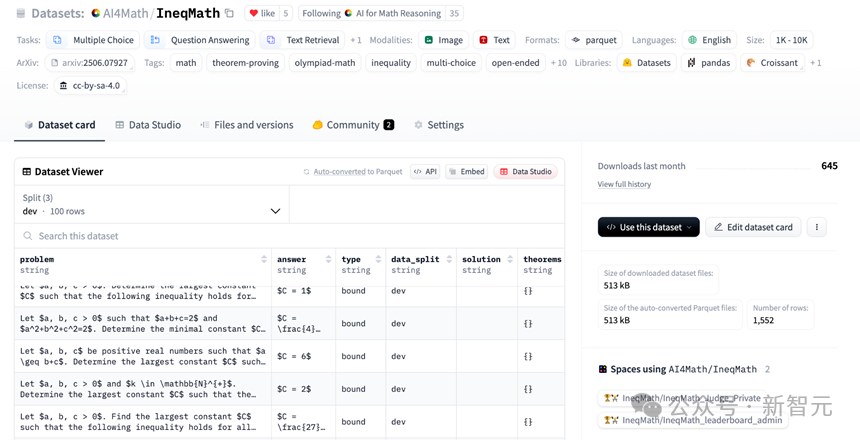
Task: Open the Files and versions tab
Action: [247, 125]
